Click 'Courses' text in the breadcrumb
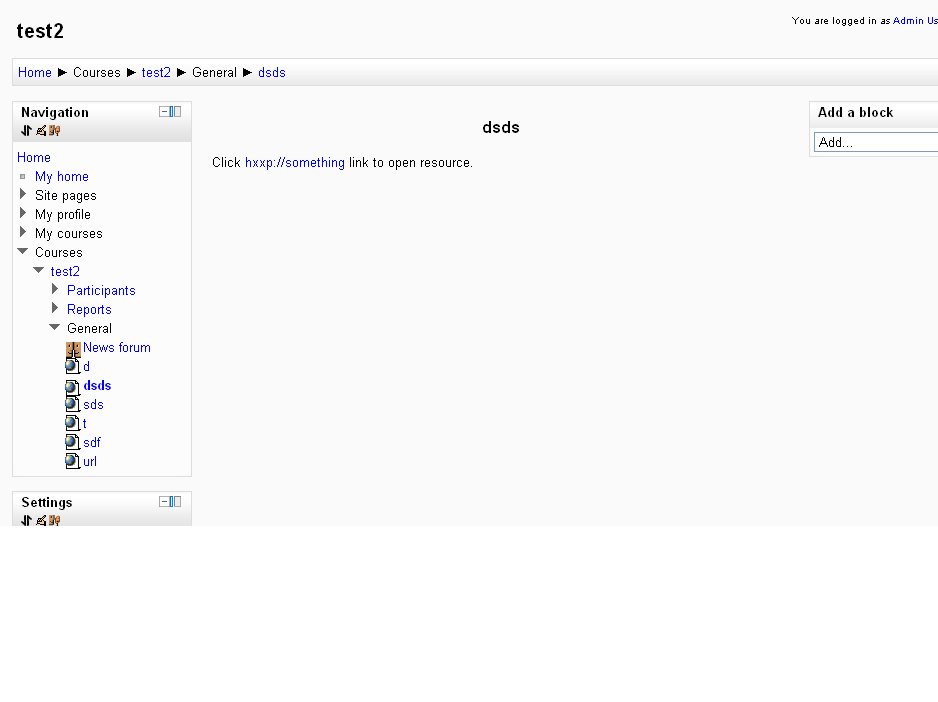Viewport: 938px width, 702px height. coord(97,72)
